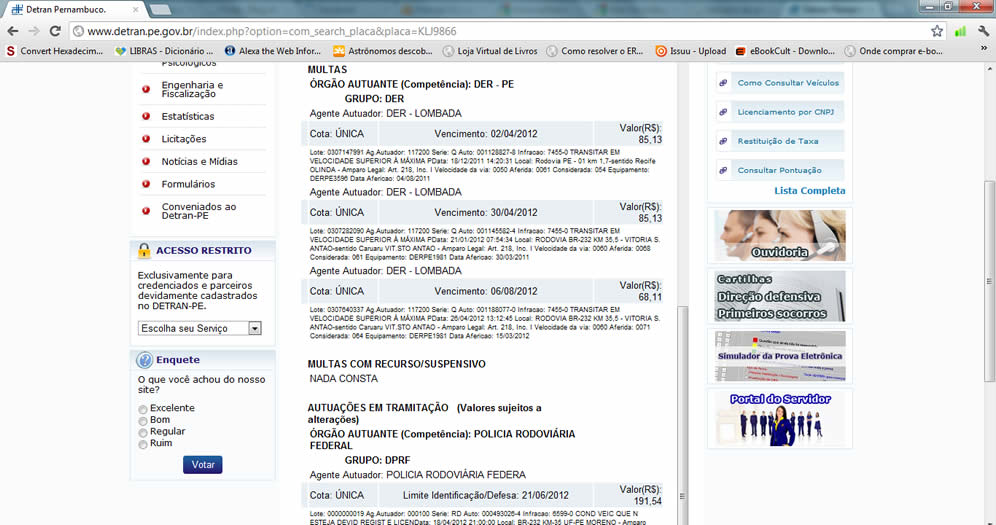Click the green signal bars extension icon
The image size is (996, 525).
click(x=960, y=31)
